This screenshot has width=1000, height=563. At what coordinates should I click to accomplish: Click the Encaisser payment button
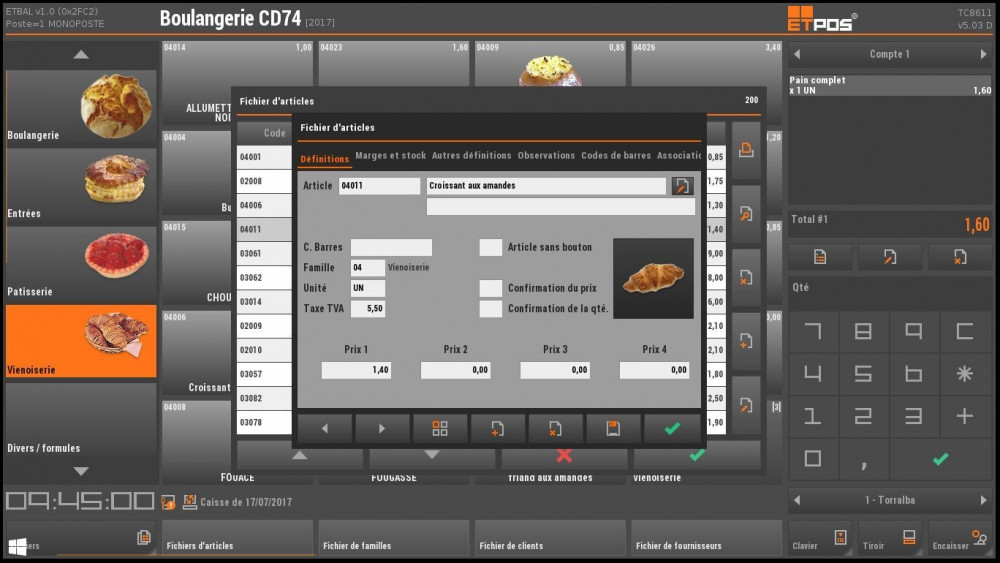[961, 538]
